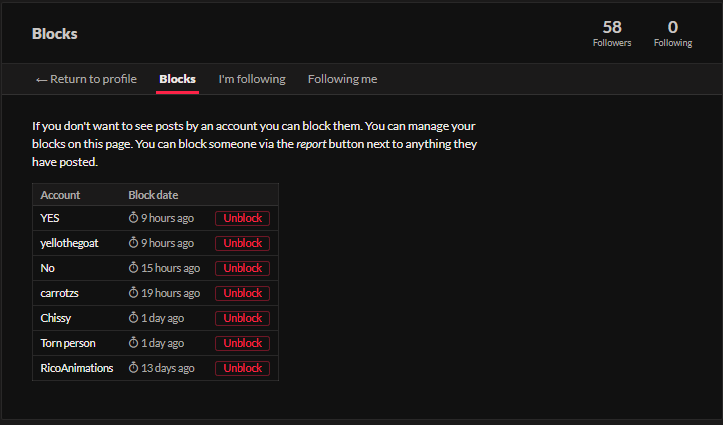The image size is (723, 425).
Task: Remove the block on Chissy
Action: 242,318
